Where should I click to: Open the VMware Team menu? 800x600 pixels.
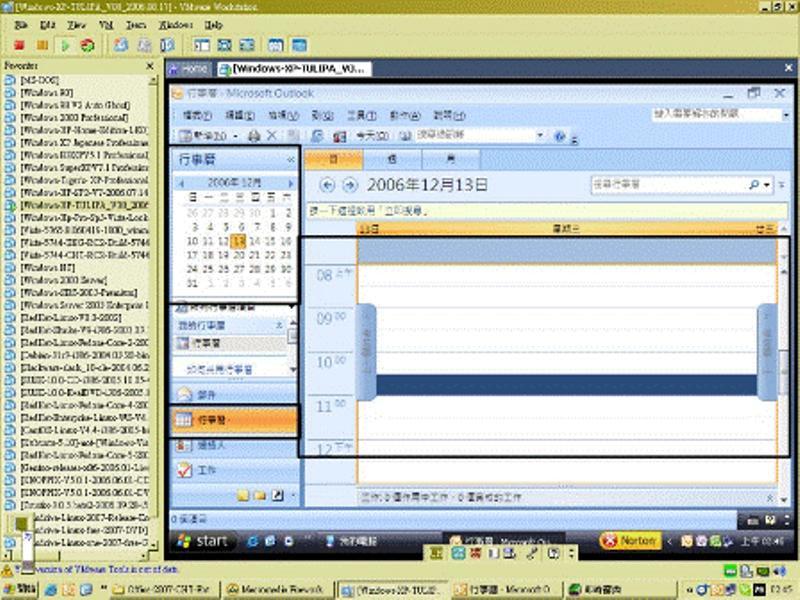[136, 25]
